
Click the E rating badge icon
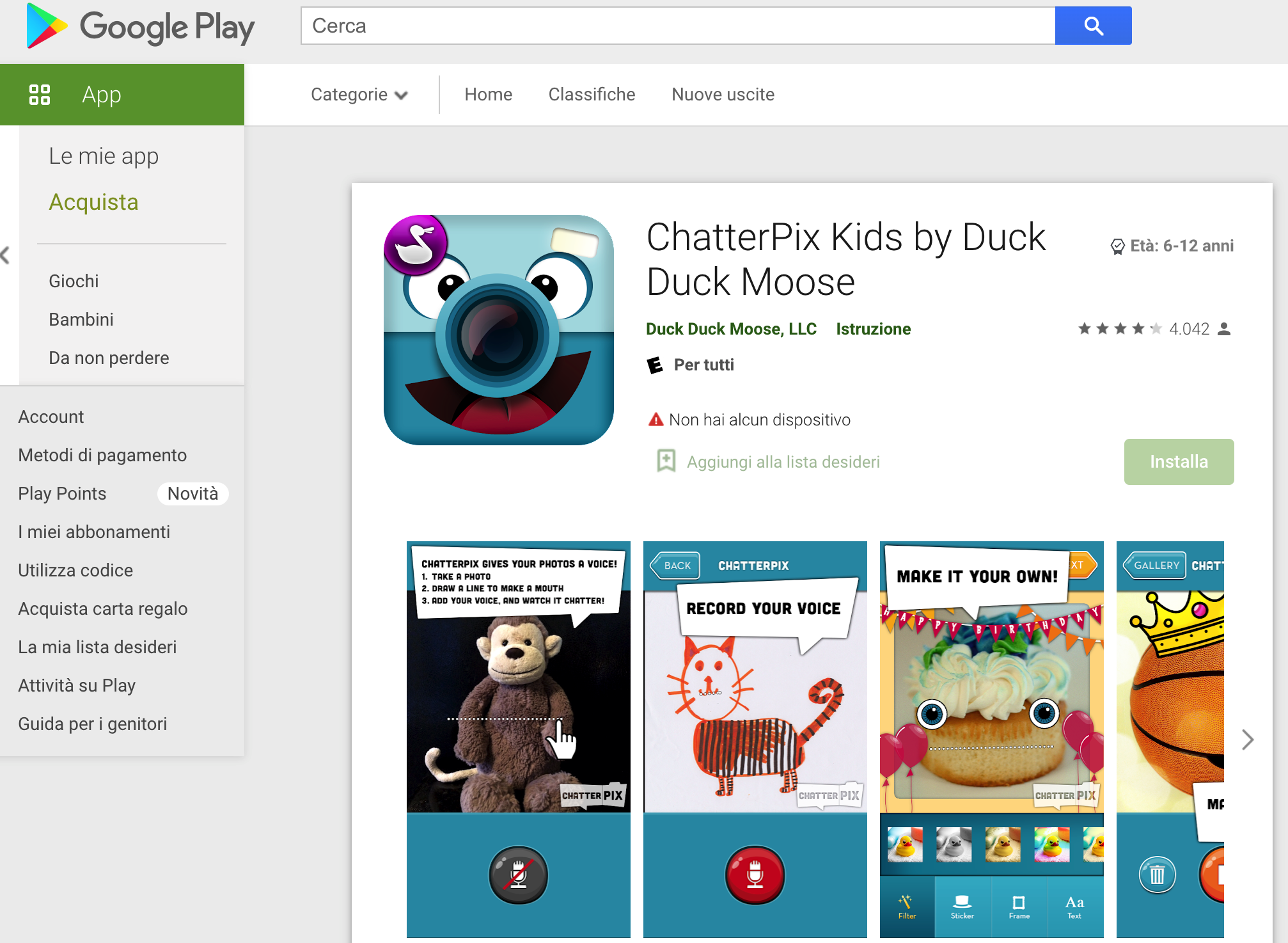point(655,365)
